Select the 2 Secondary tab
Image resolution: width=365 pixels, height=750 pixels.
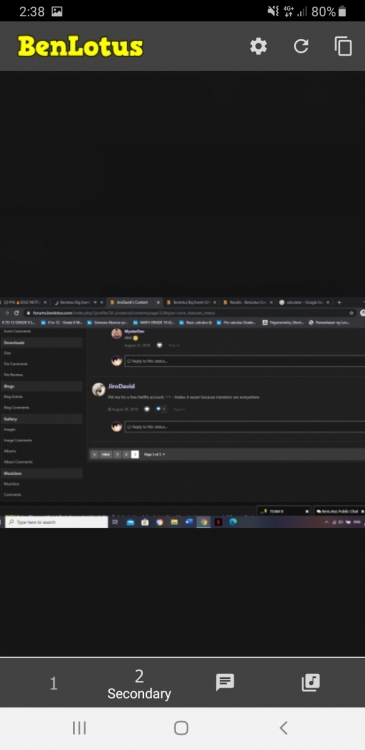point(139,684)
